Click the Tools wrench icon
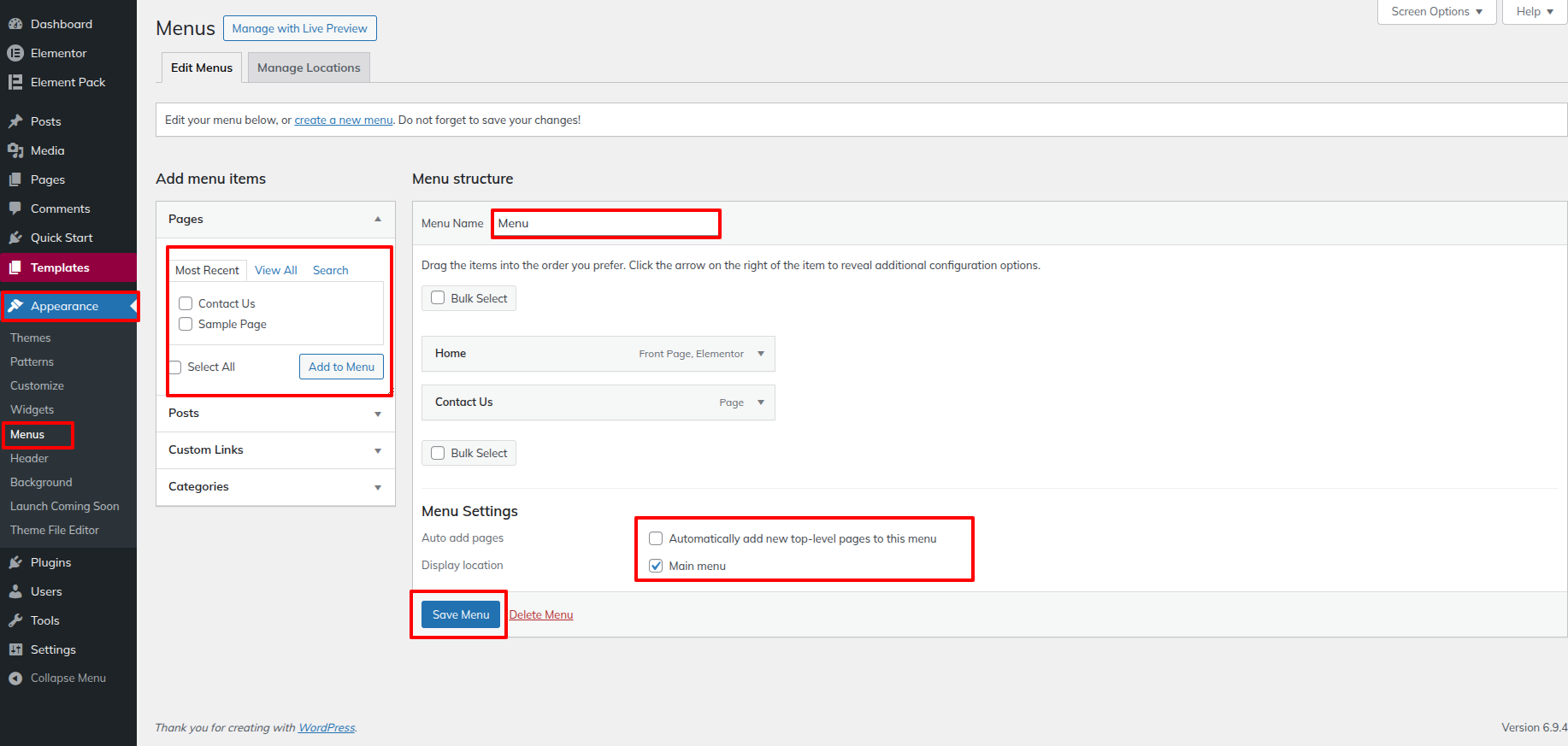The width and height of the screenshot is (1568, 746). pos(15,620)
